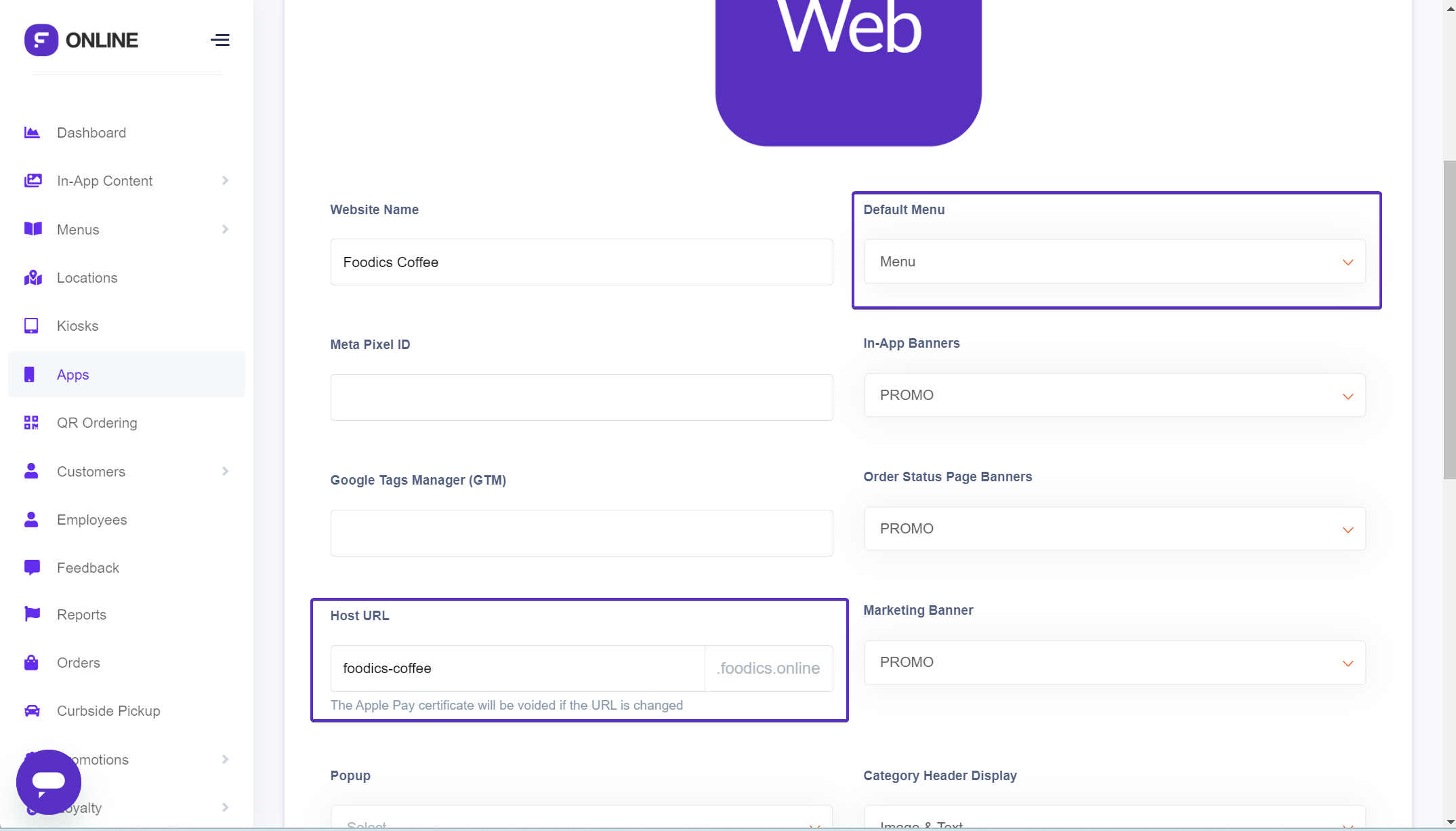Open QR Ordering section
The image size is (1456, 831).
pos(97,423)
